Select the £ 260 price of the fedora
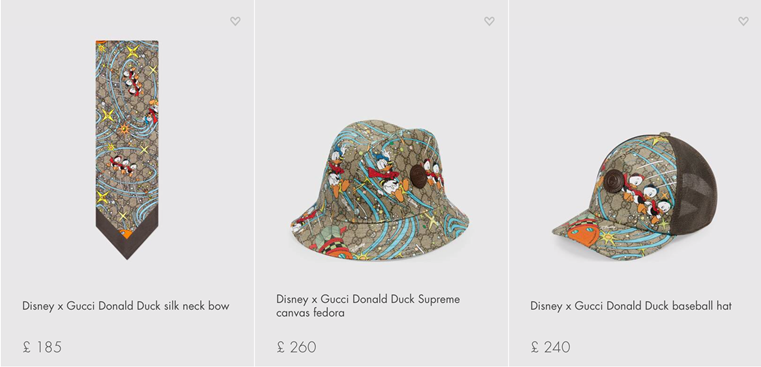 click(x=297, y=347)
